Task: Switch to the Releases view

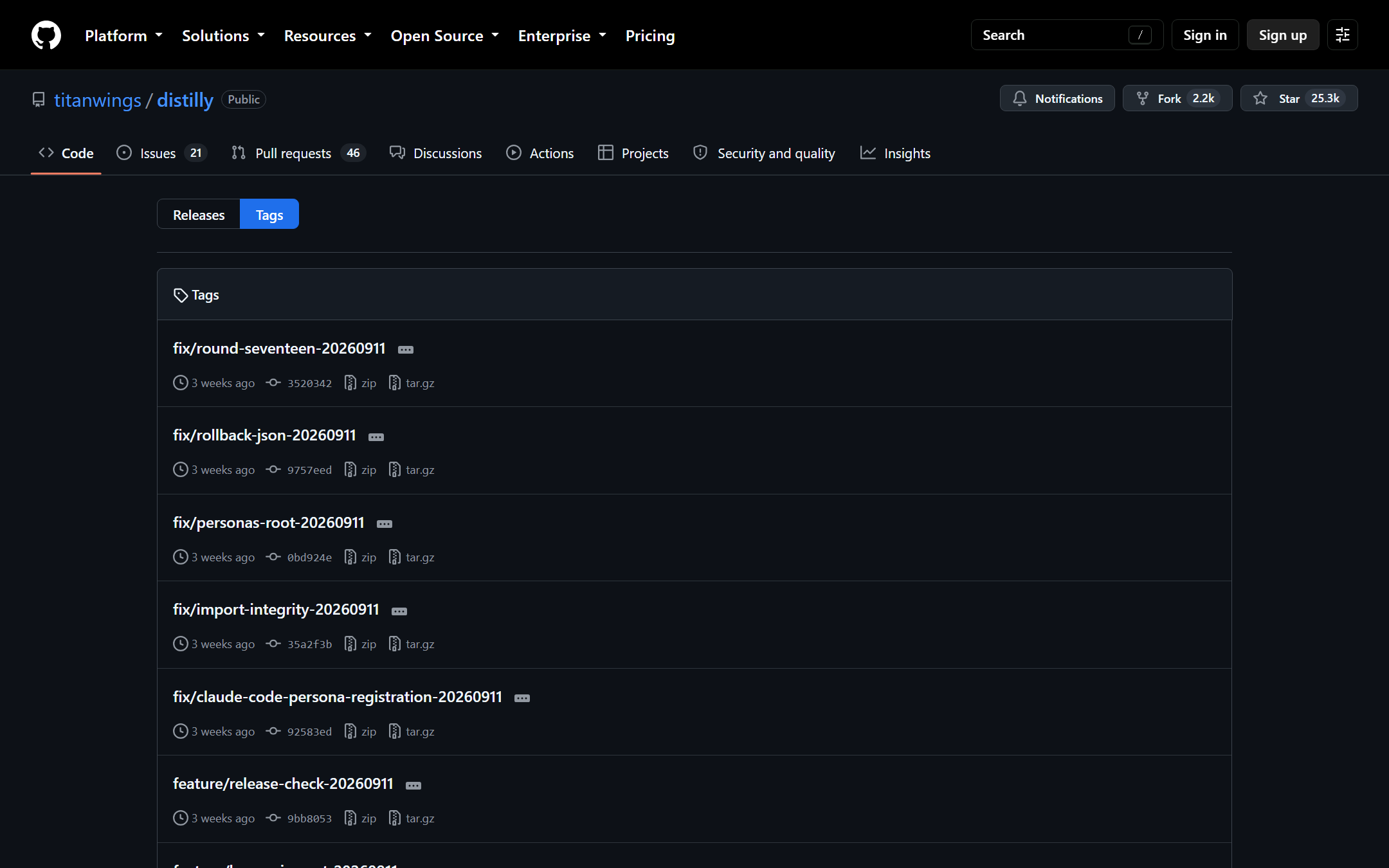Action: click(199, 214)
